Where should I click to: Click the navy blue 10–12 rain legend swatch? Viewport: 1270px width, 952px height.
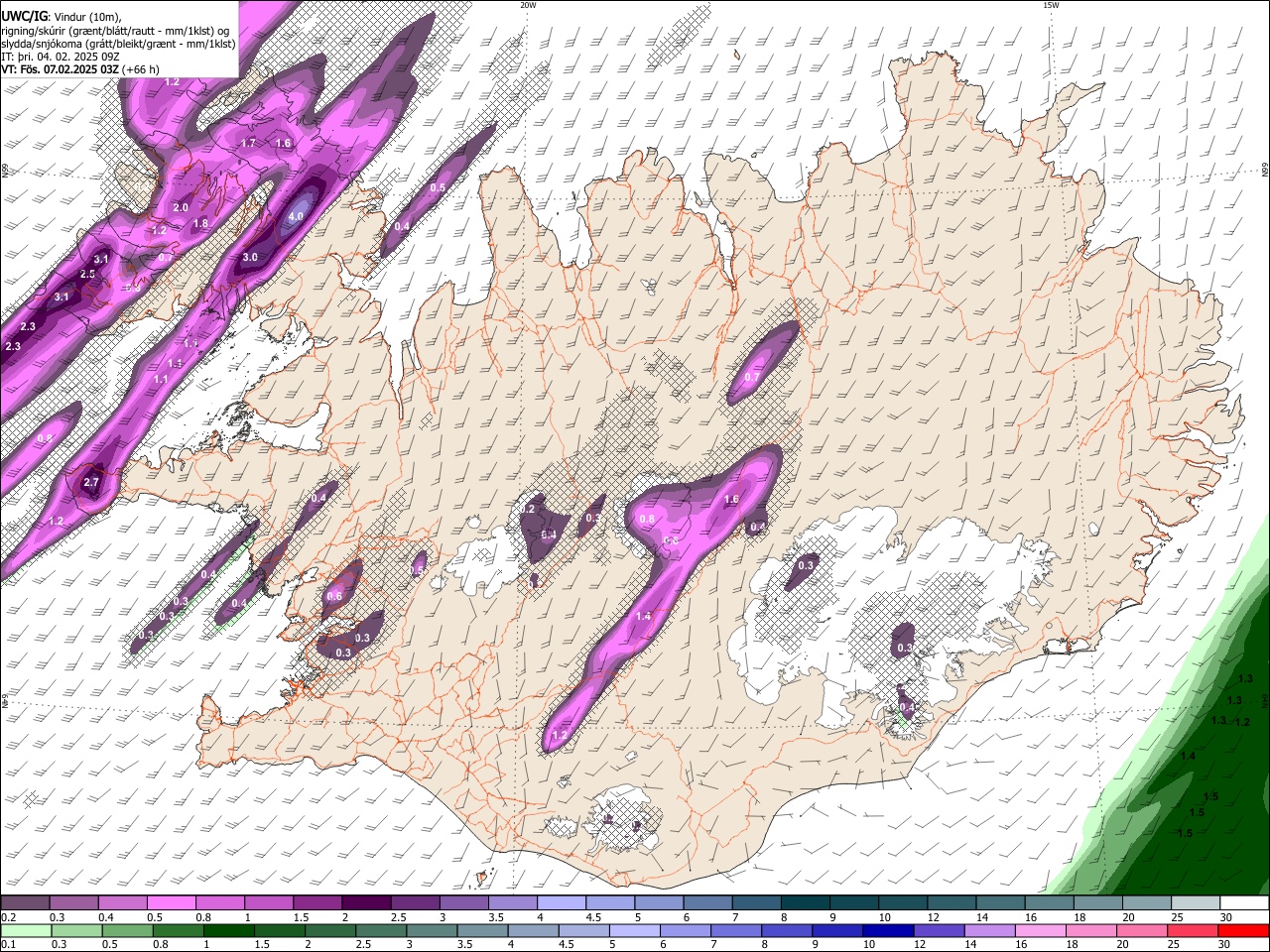tap(888, 930)
